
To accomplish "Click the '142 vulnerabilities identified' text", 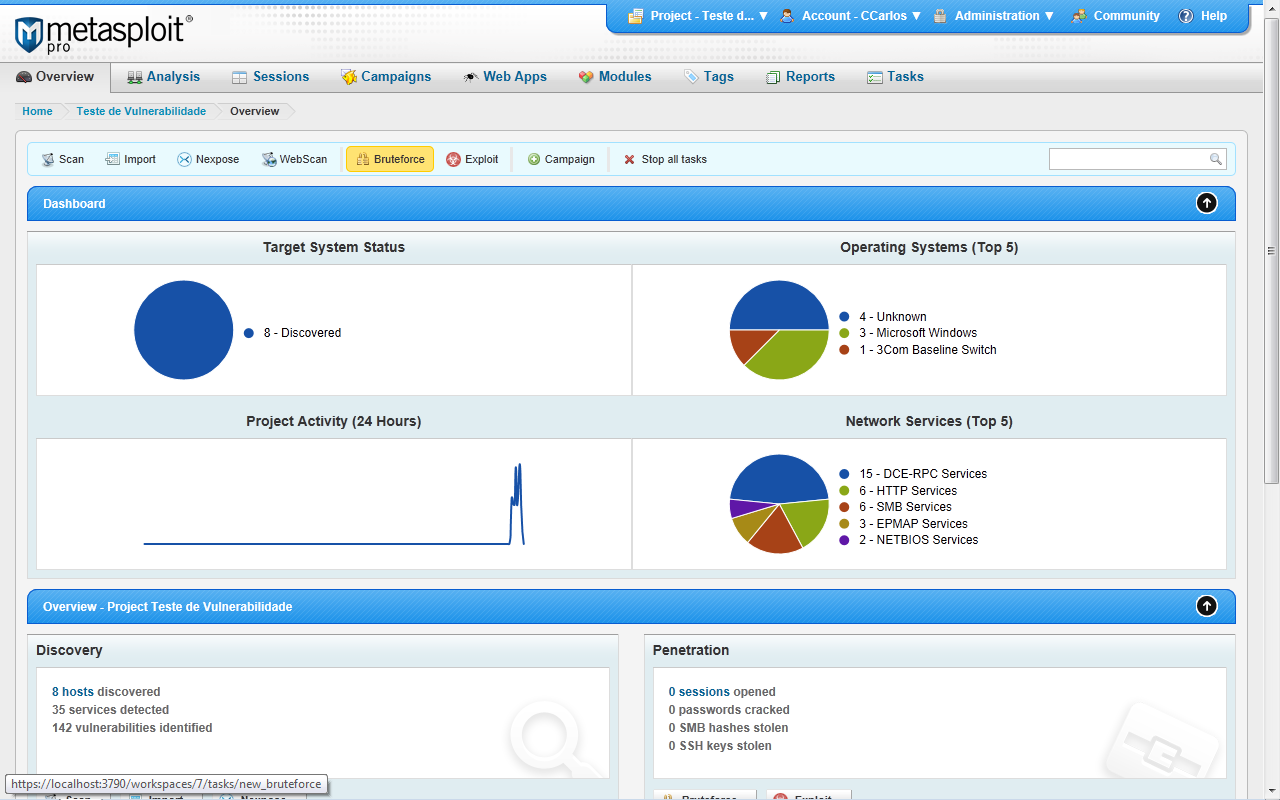I will 132,728.
